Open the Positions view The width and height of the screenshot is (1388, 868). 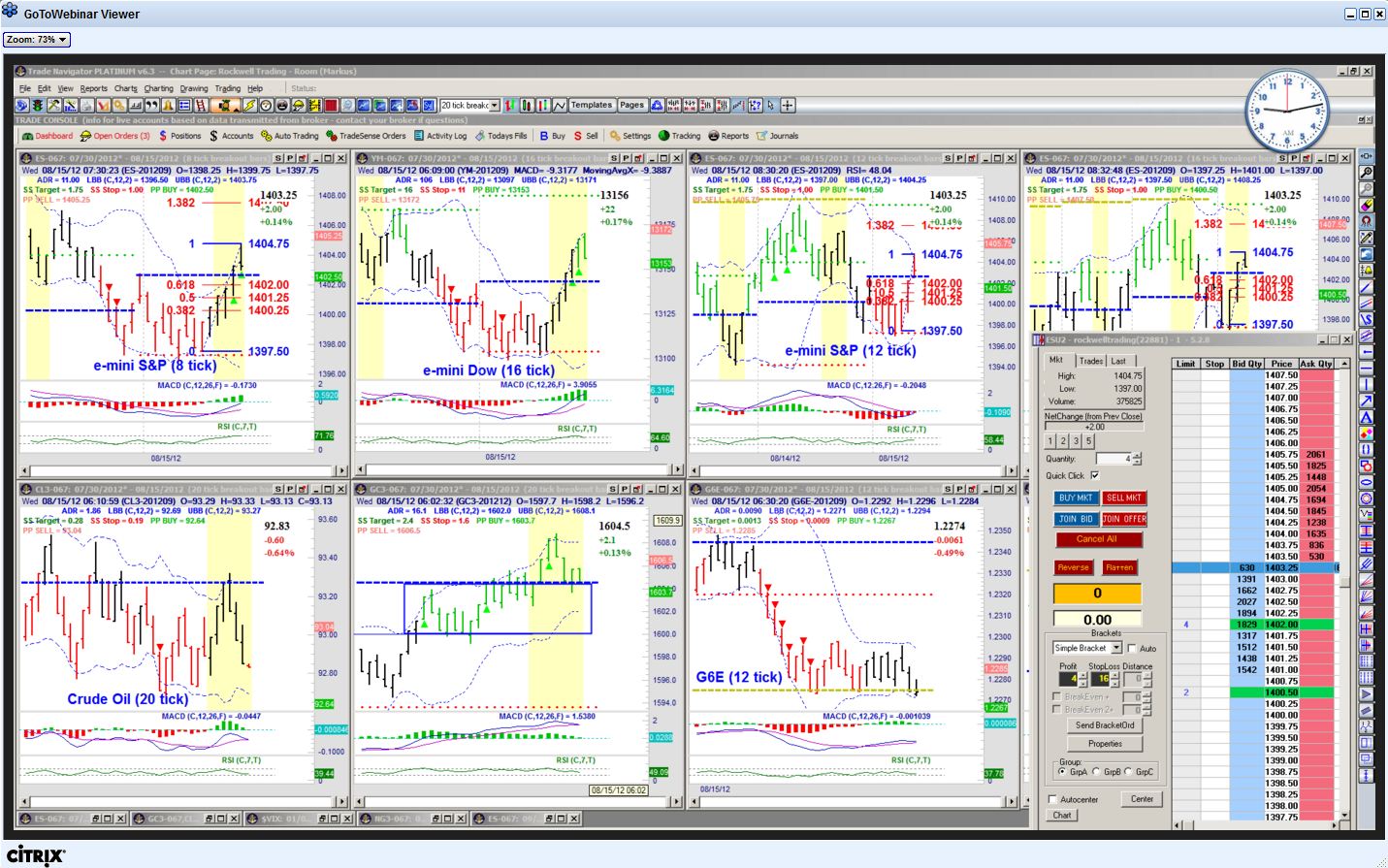coord(179,136)
